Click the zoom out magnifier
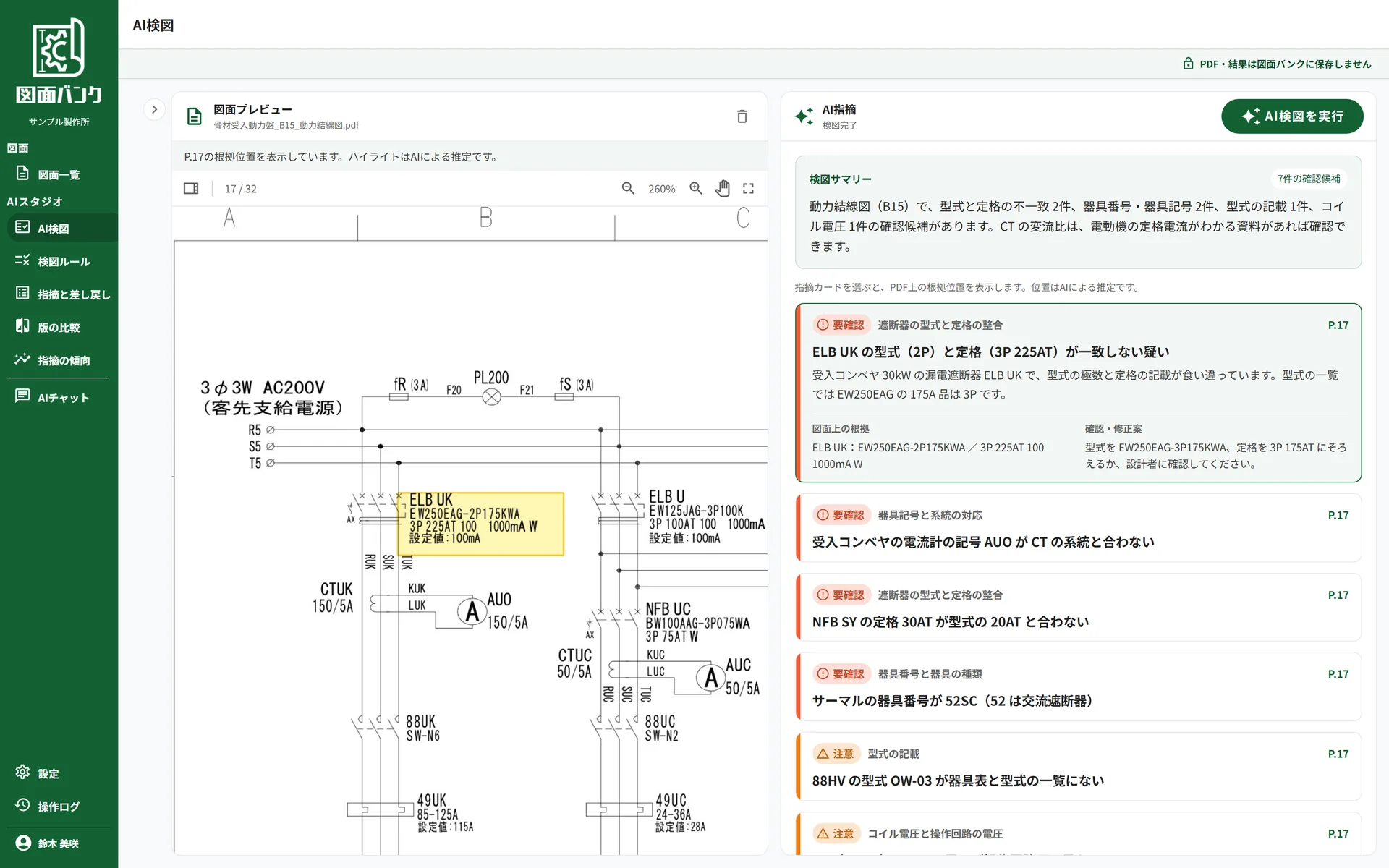 click(x=628, y=189)
